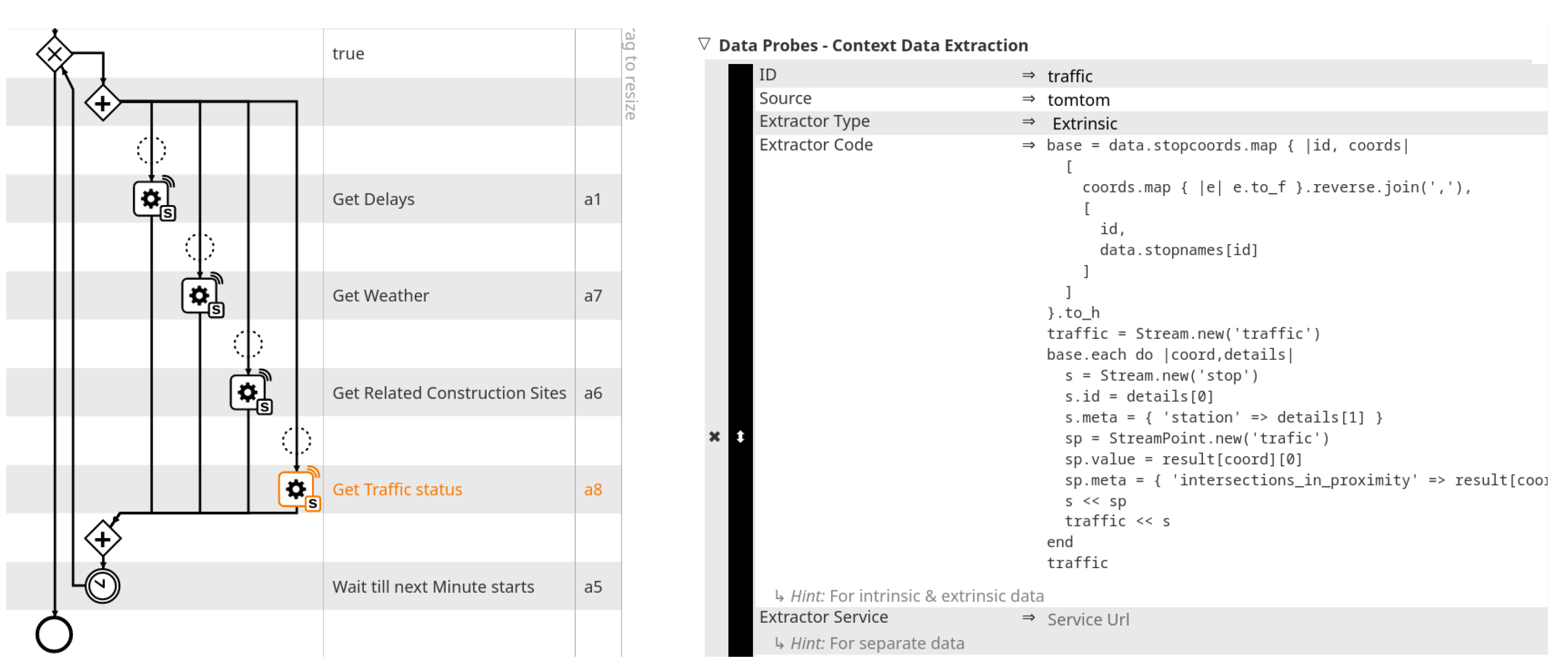Select the orange Get Traffic status icon

pyautogui.click(x=296, y=489)
